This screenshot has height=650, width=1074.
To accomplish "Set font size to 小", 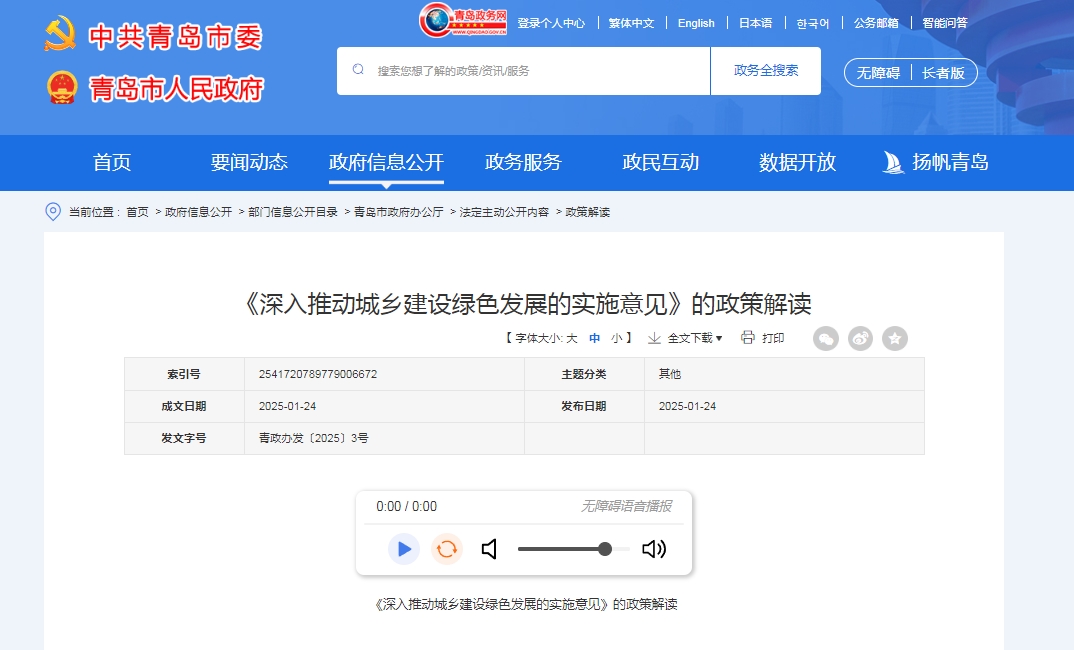I will coord(617,339).
